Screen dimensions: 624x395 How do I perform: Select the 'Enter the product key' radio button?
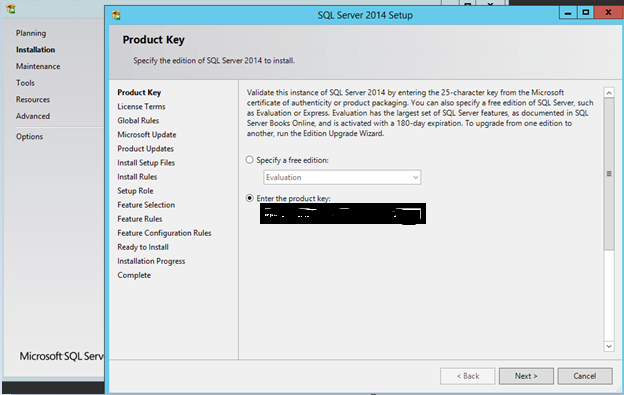point(250,198)
